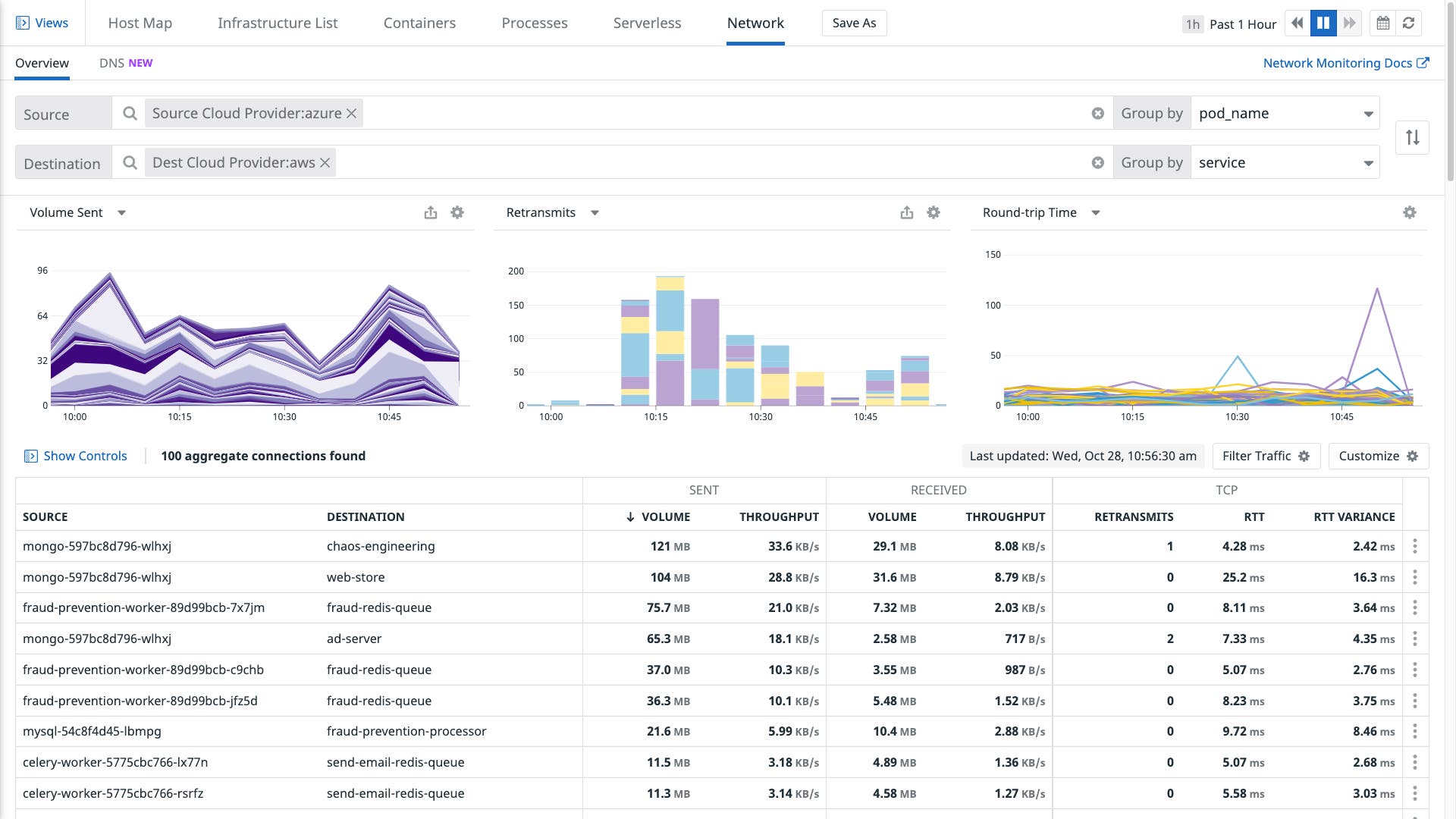Open Volume Sent chart settings gear
This screenshot has height=819, width=1456.
click(457, 212)
